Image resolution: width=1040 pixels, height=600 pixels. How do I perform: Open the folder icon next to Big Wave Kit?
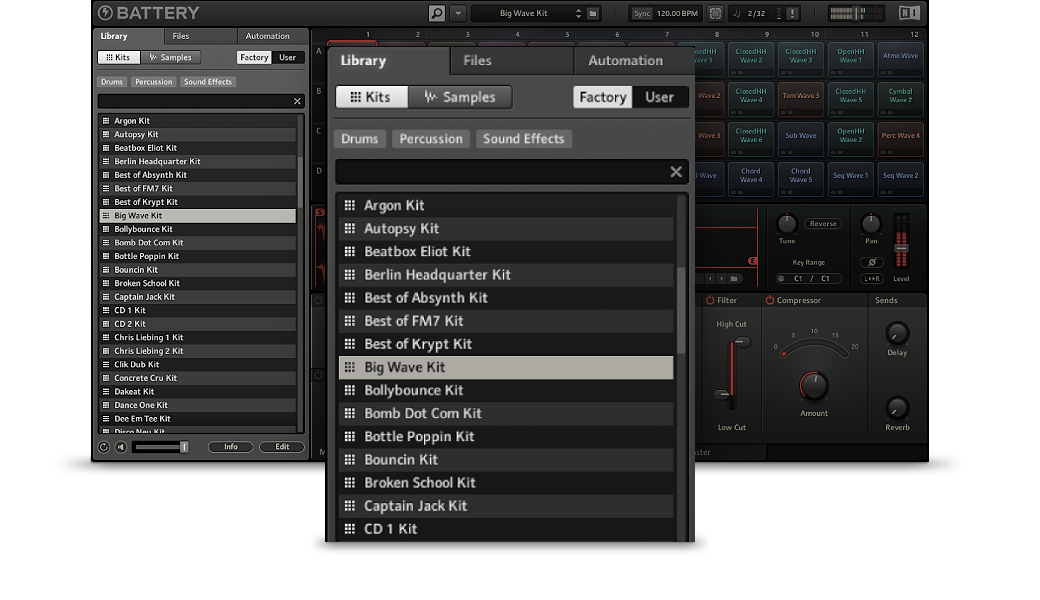point(593,13)
